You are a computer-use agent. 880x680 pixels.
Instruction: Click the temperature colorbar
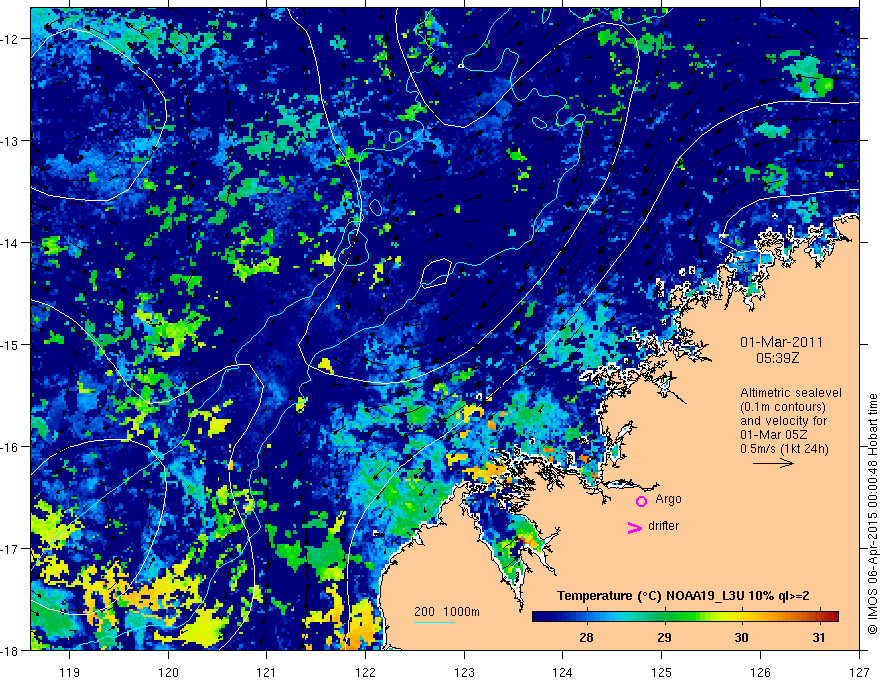[685, 617]
